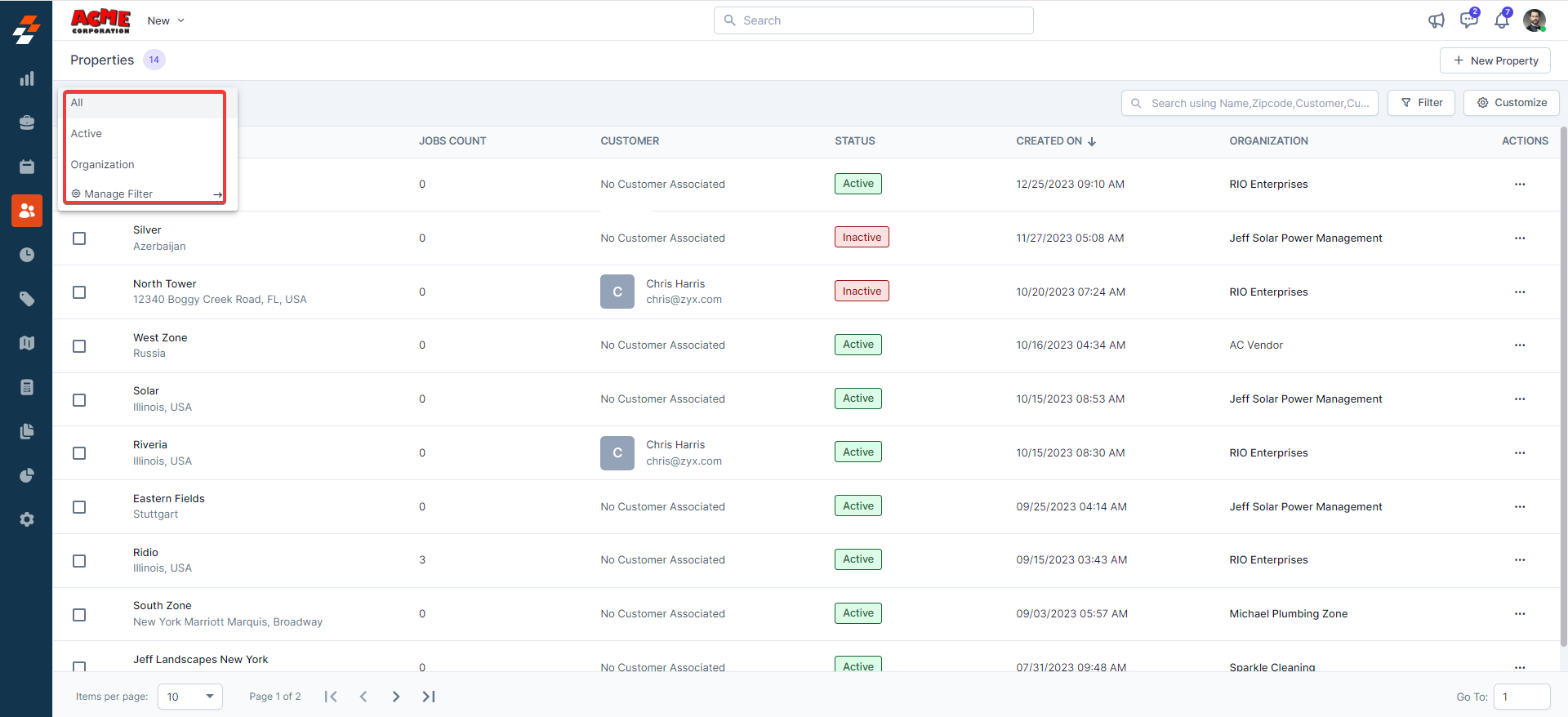Check the box beside Eastern Fields
1568x717 pixels.
tap(79, 507)
